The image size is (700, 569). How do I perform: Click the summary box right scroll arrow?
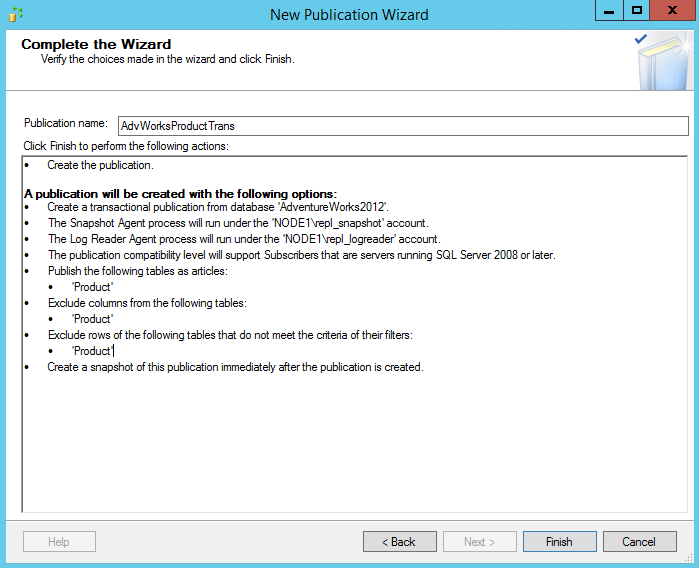681,506
